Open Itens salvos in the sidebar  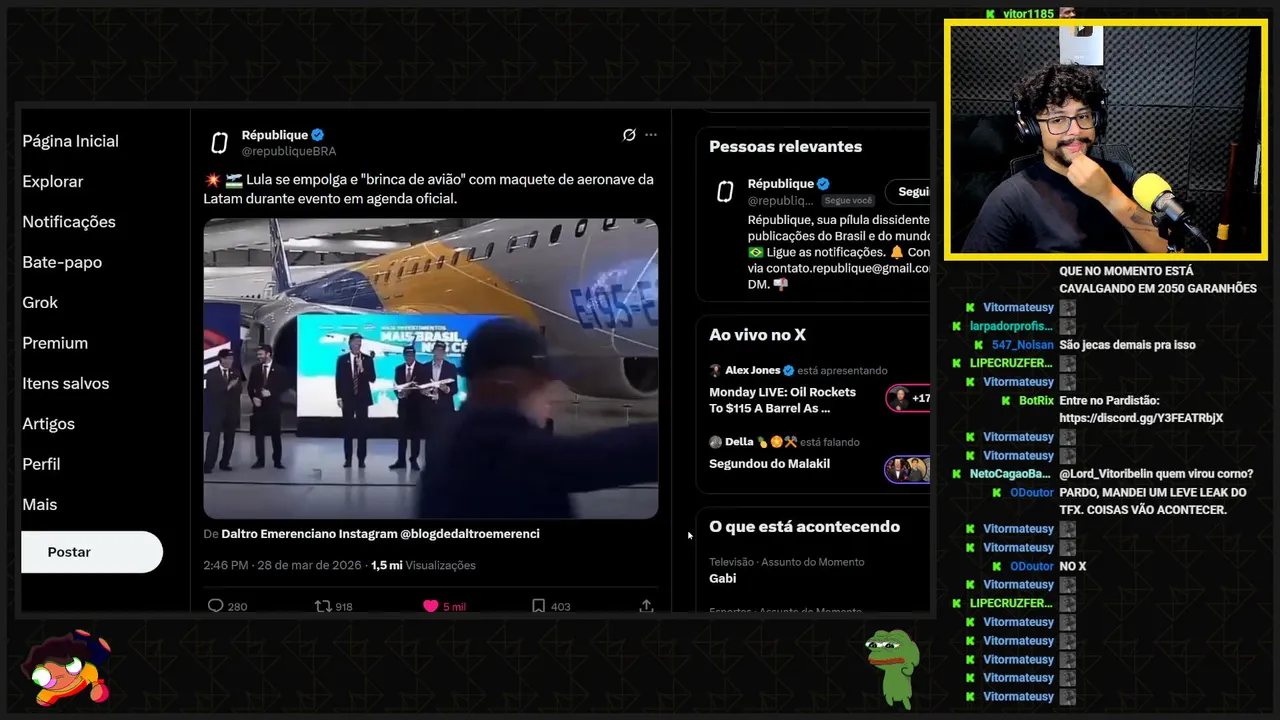point(66,383)
